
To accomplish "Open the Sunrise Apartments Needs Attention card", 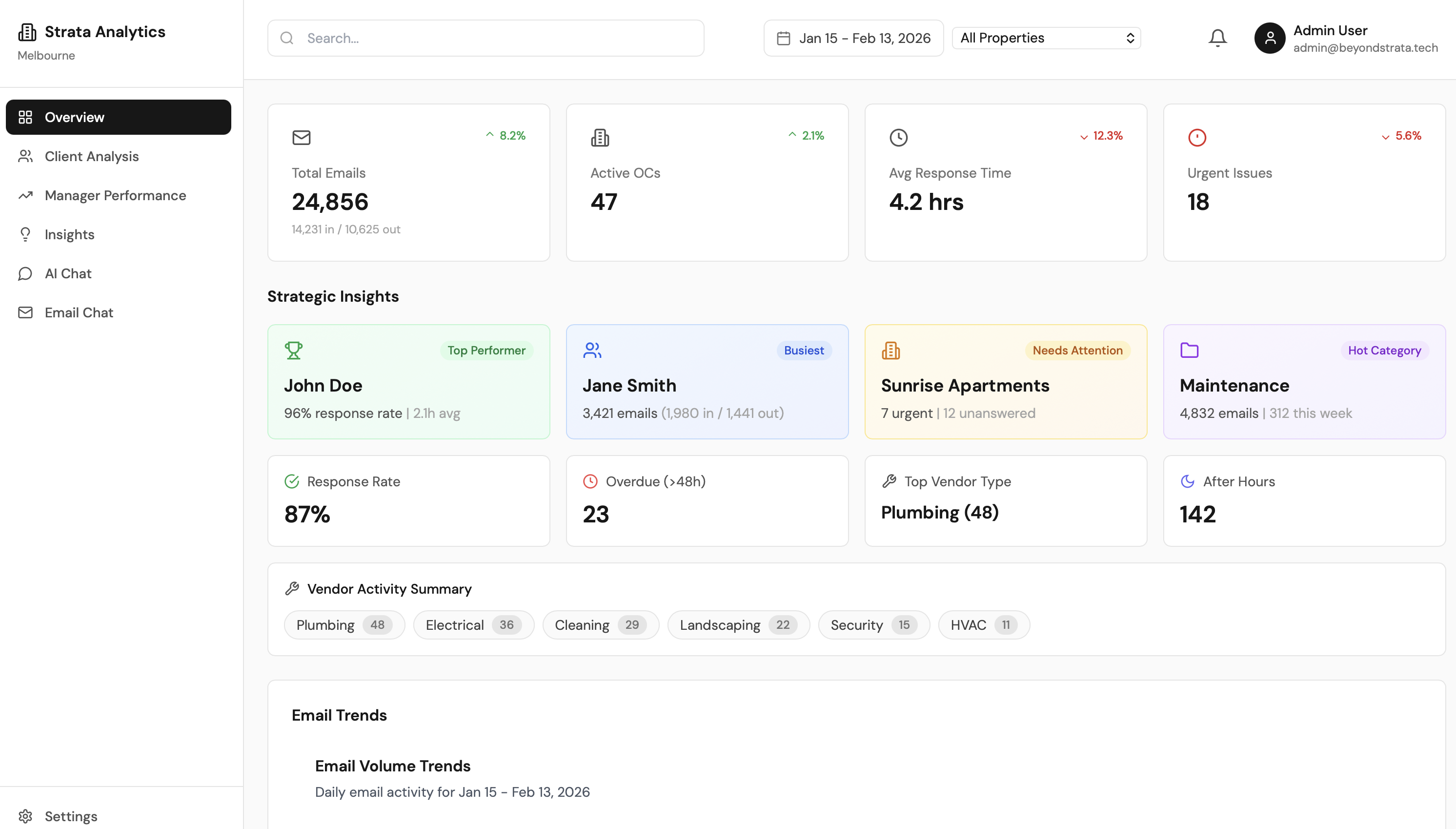I will tap(1005, 382).
